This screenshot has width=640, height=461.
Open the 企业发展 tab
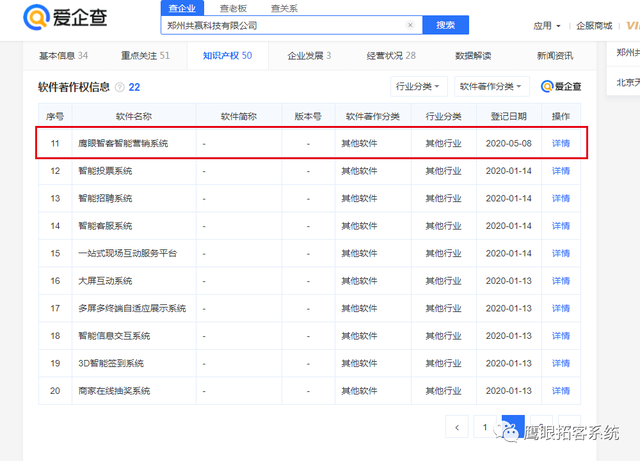tap(309, 56)
